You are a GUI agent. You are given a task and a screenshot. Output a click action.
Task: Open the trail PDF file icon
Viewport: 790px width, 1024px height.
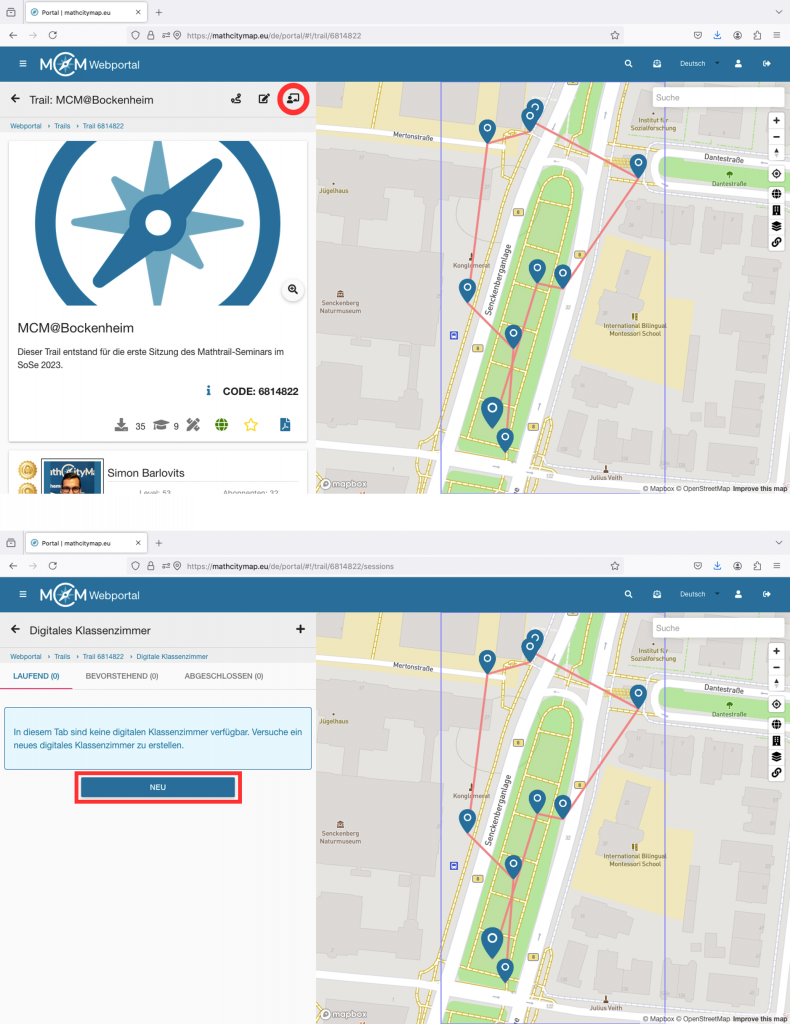click(x=284, y=425)
